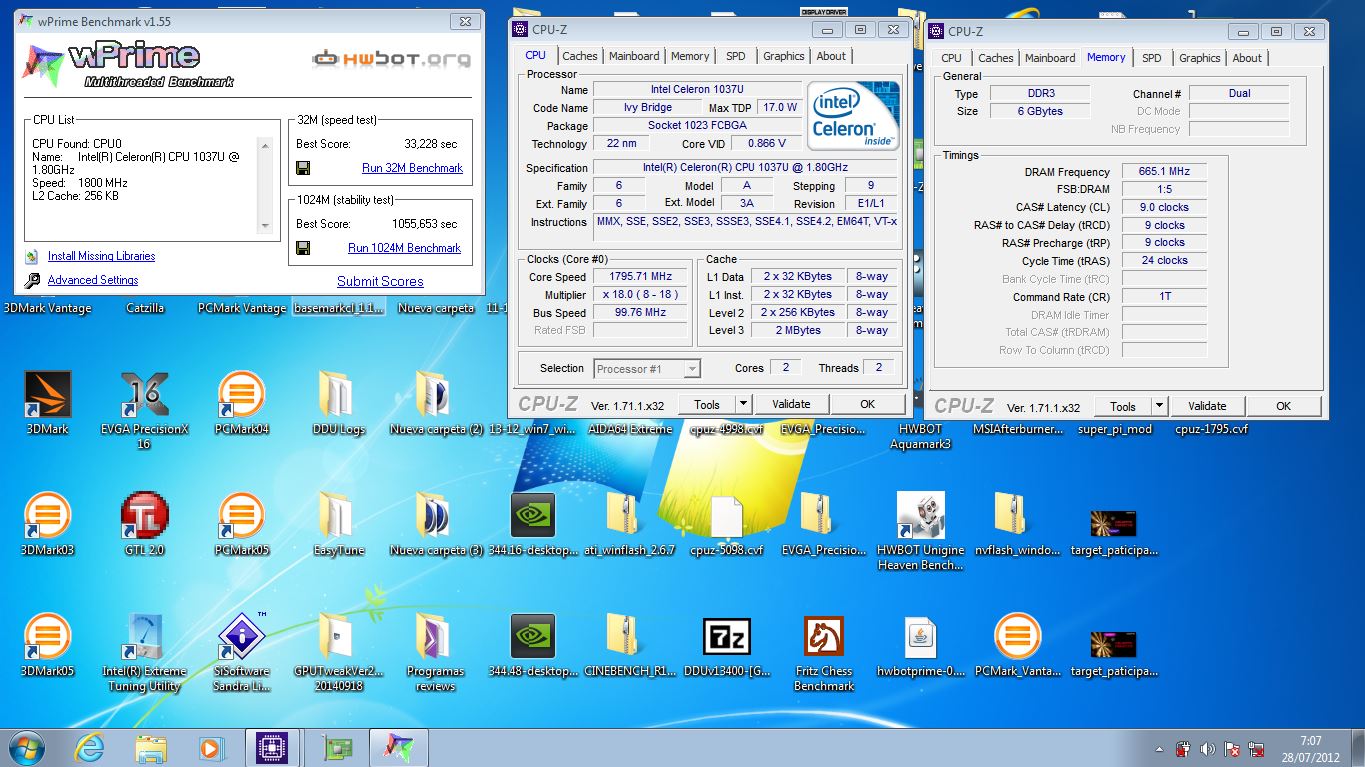1365x767 pixels.
Task: Select the Nueva carpeta (2) folder
Action: click(x=435, y=395)
